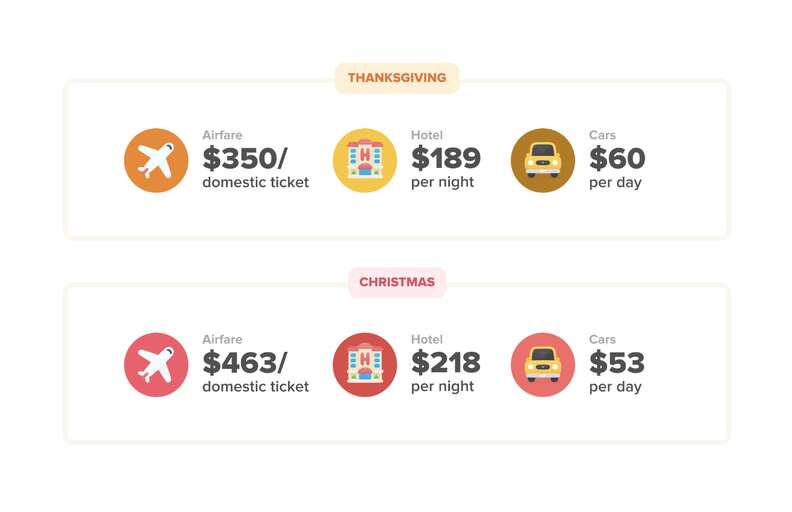Click 'per night' text in the Thanksgiving card
The height and width of the screenshot is (512, 792).
click(x=442, y=182)
